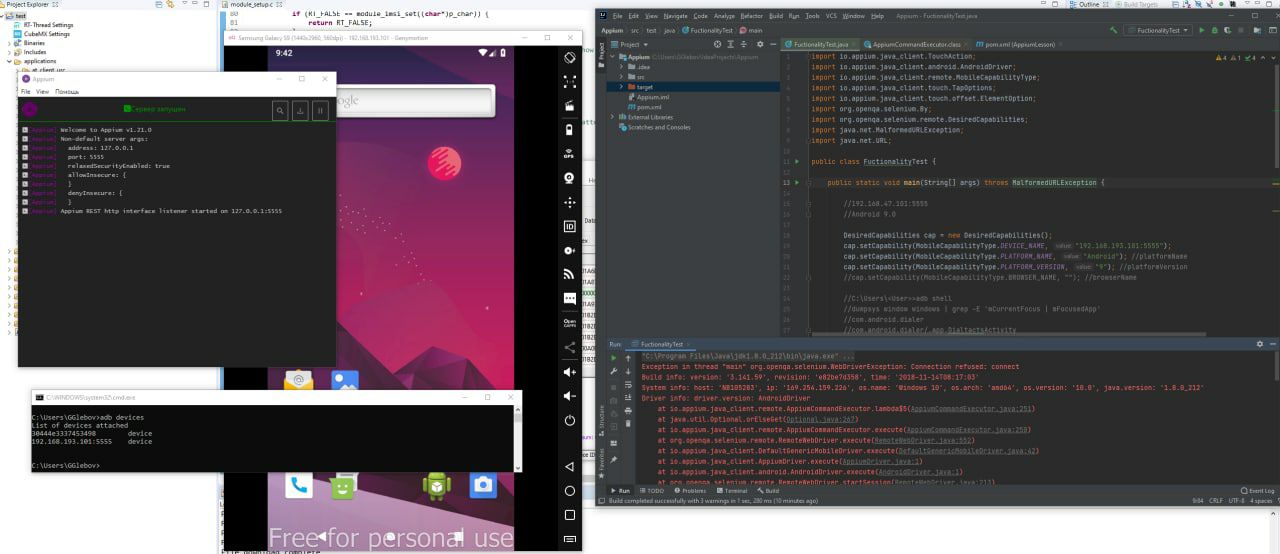Expand the src folder in IntelliJ project tree
1280x554 pixels.
[623, 76]
